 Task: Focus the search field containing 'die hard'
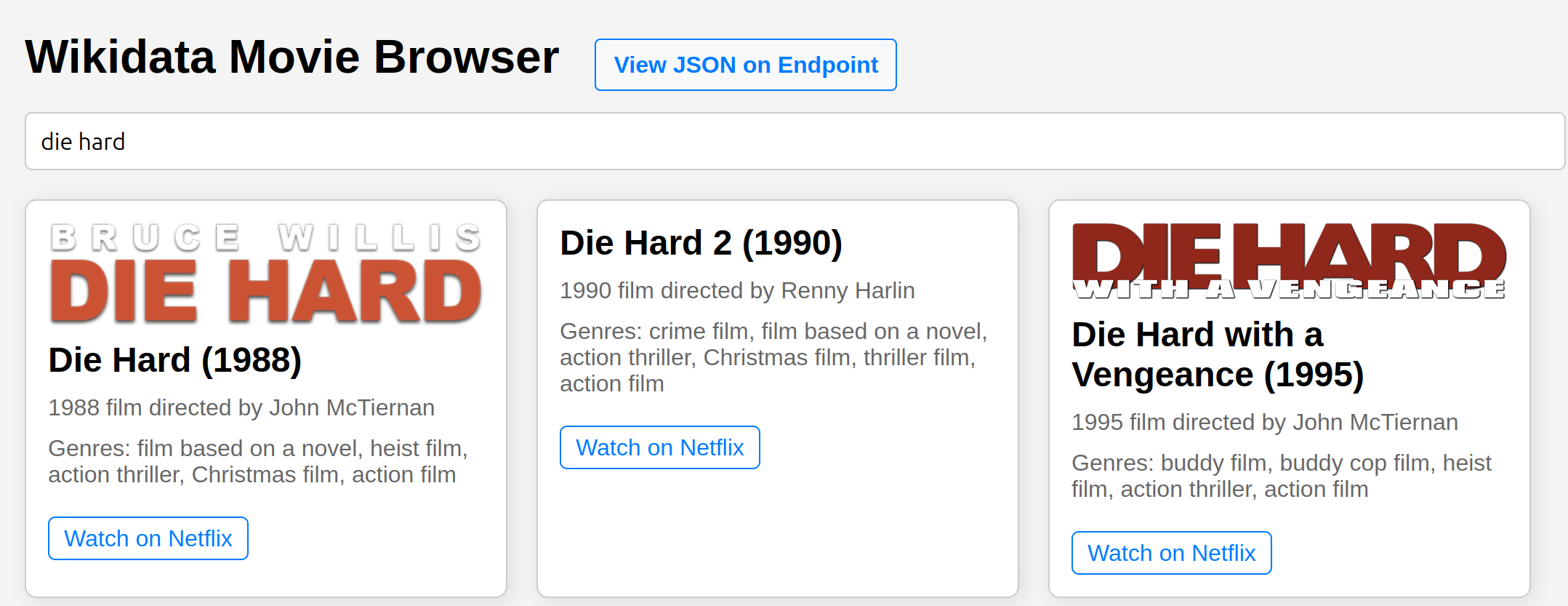click(795, 141)
